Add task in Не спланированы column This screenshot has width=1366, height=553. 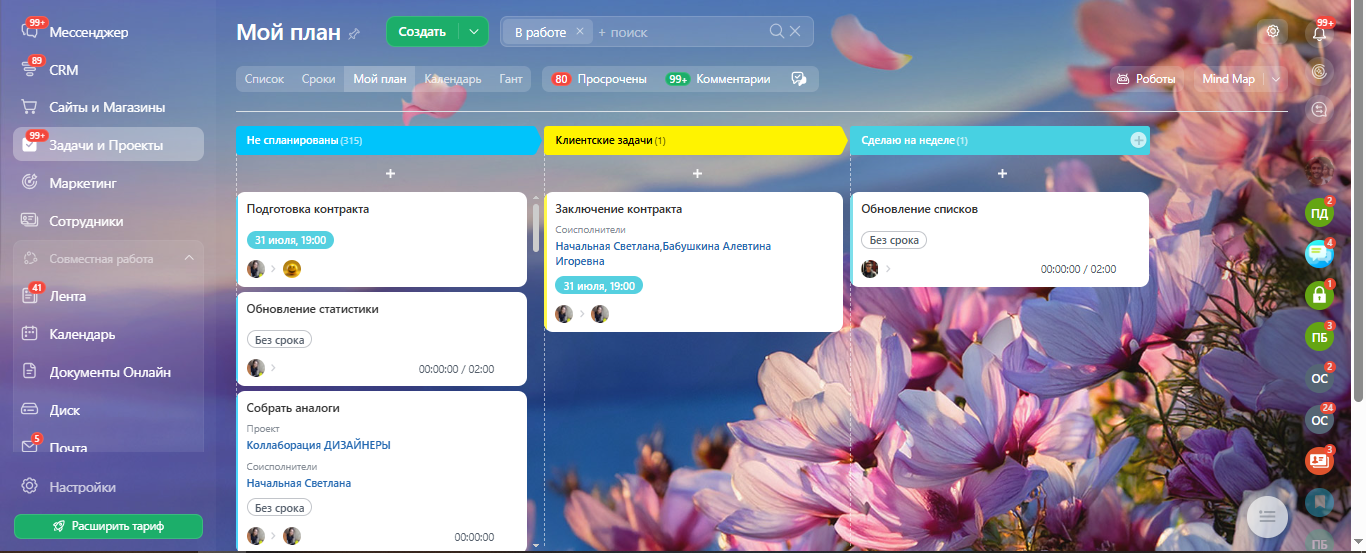[390, 174]
